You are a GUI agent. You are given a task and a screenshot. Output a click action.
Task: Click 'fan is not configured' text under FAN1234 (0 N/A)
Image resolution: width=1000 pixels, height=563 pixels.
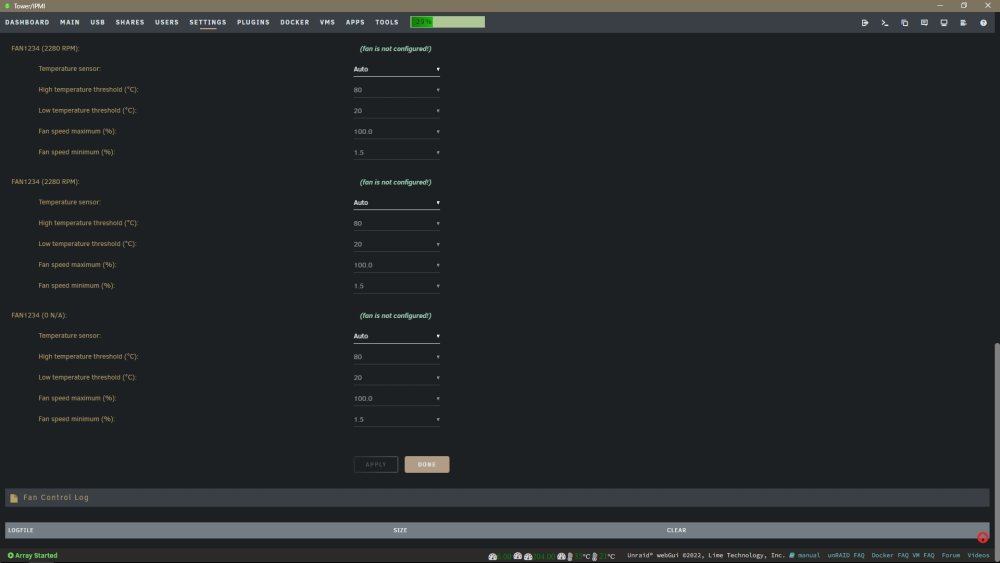[395, 316]
